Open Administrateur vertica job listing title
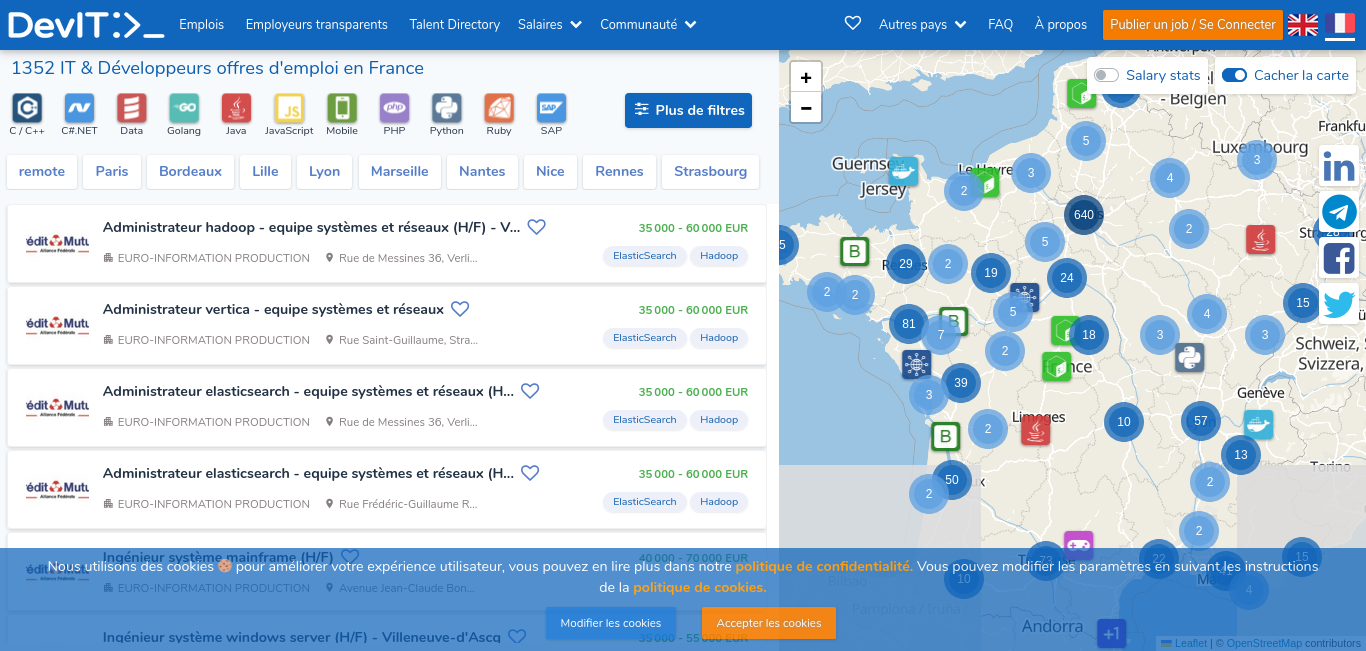 coord(273,309)
